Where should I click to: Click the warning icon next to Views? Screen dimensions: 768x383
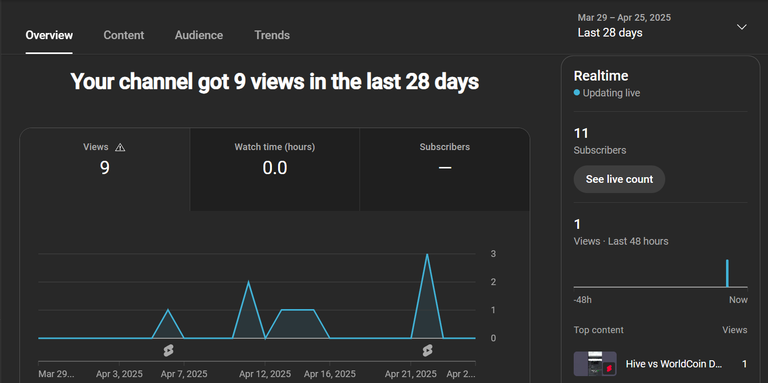[120, 147]
